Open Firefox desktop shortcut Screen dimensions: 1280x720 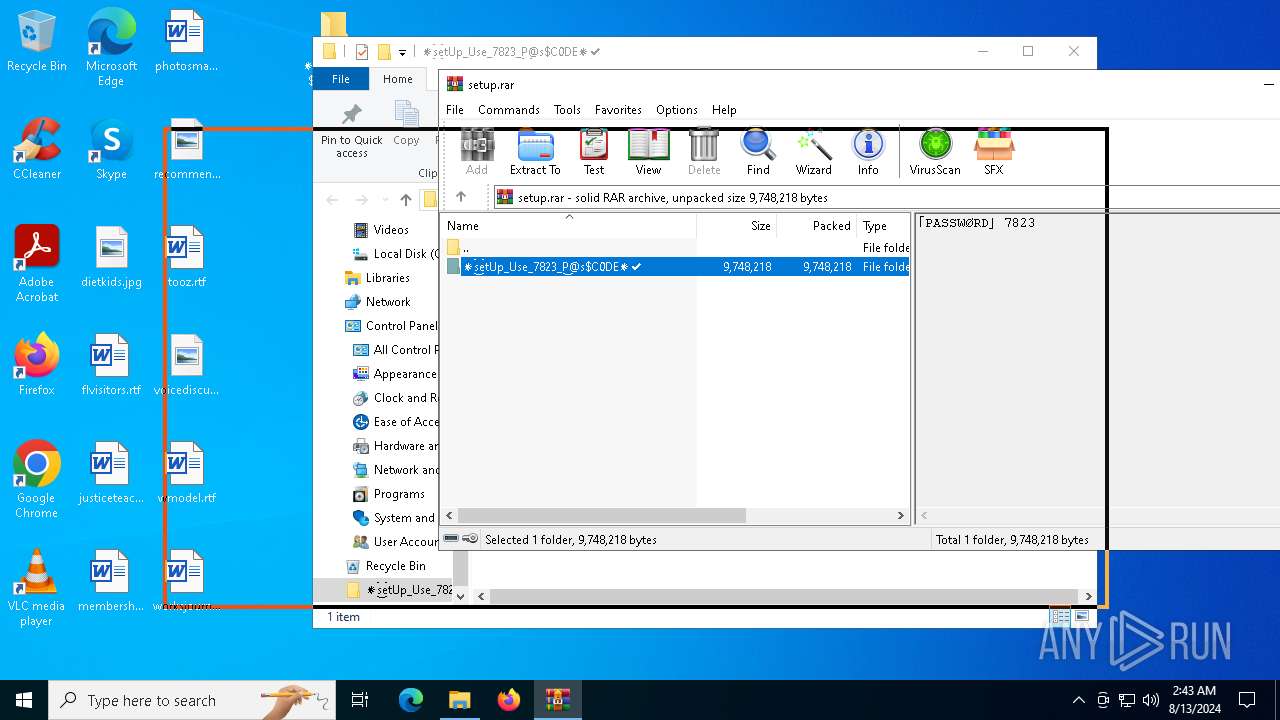[37, 366]
